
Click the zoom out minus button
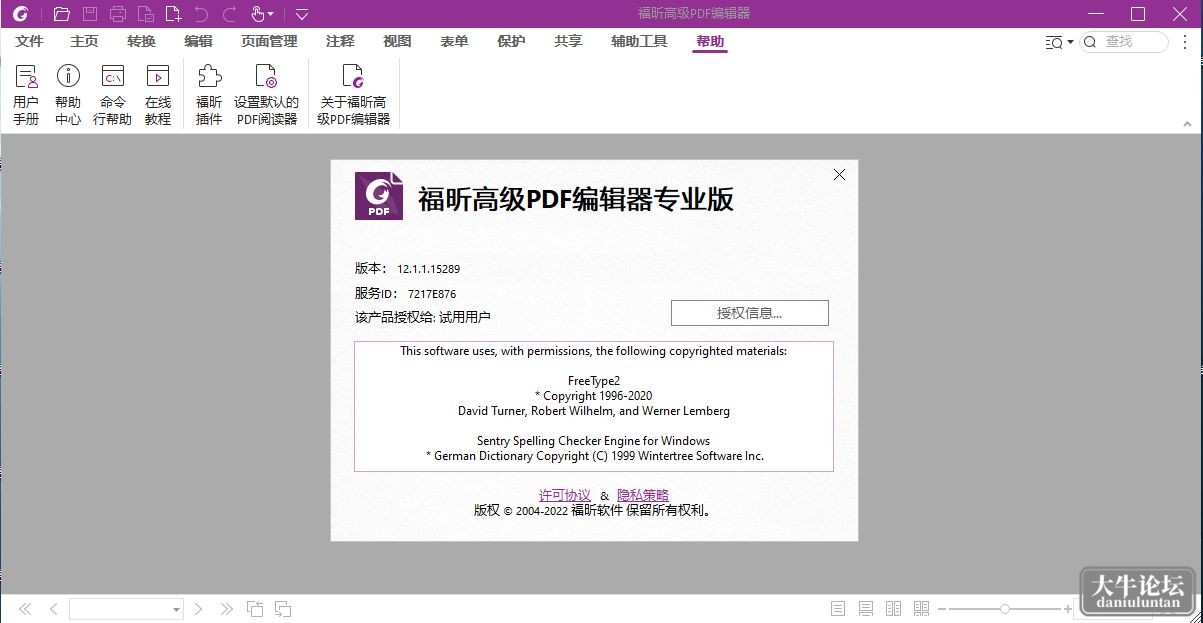click(x=941, y=609)
